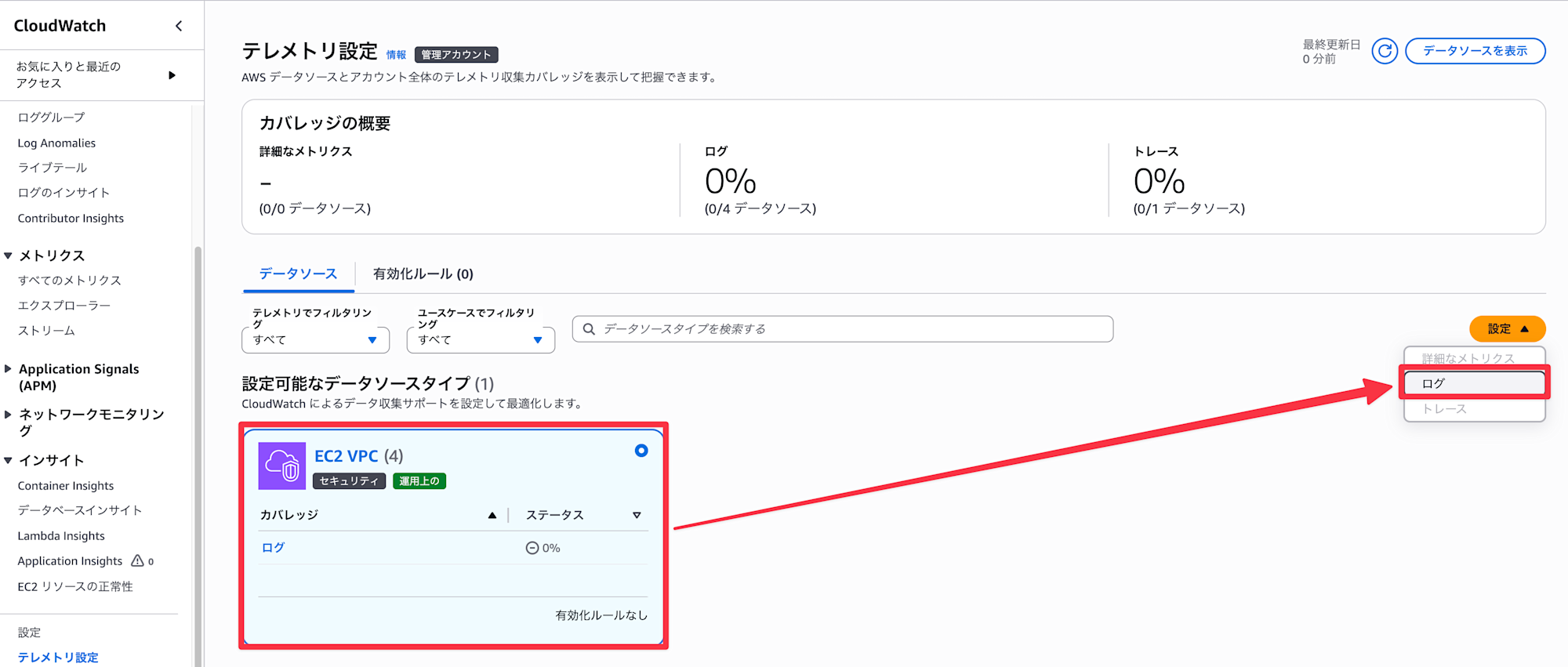Image resolution: width=1568 pixels, height=667 pixels.
Task: Click the 0% status circle icon in ログ row
Action: pos(532,548)
